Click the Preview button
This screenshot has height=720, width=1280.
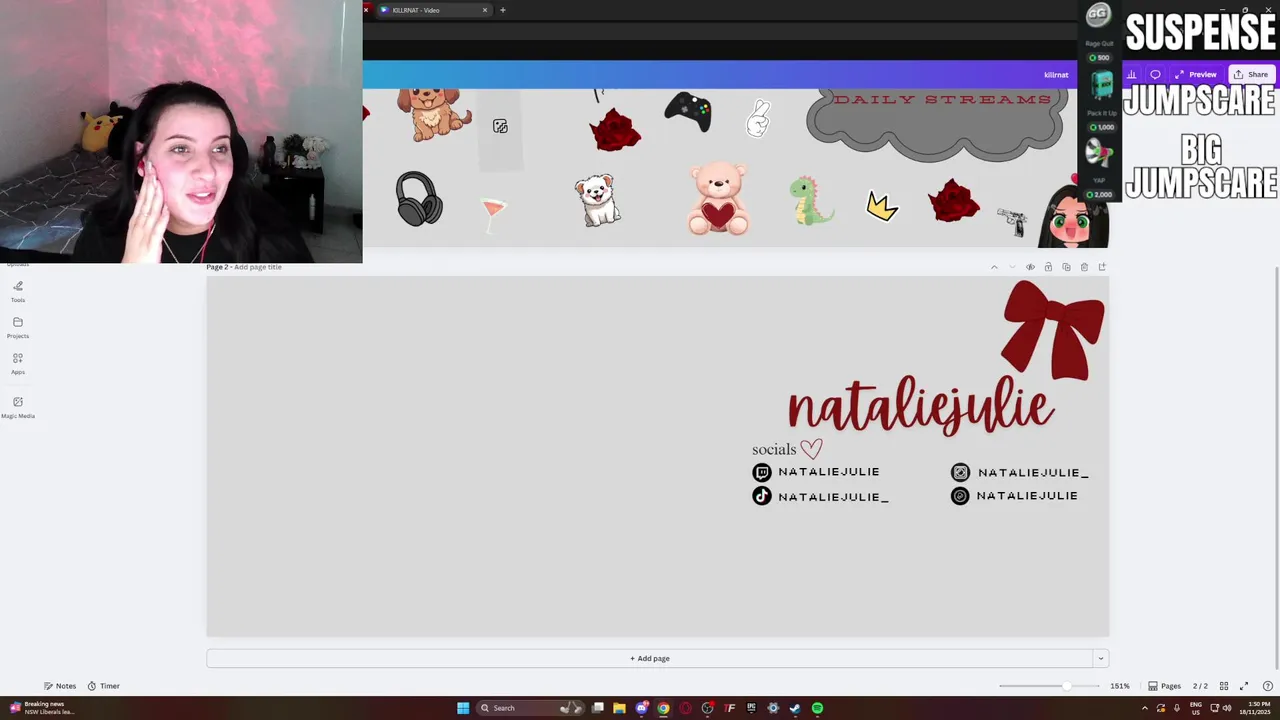tap(1196, 74)
